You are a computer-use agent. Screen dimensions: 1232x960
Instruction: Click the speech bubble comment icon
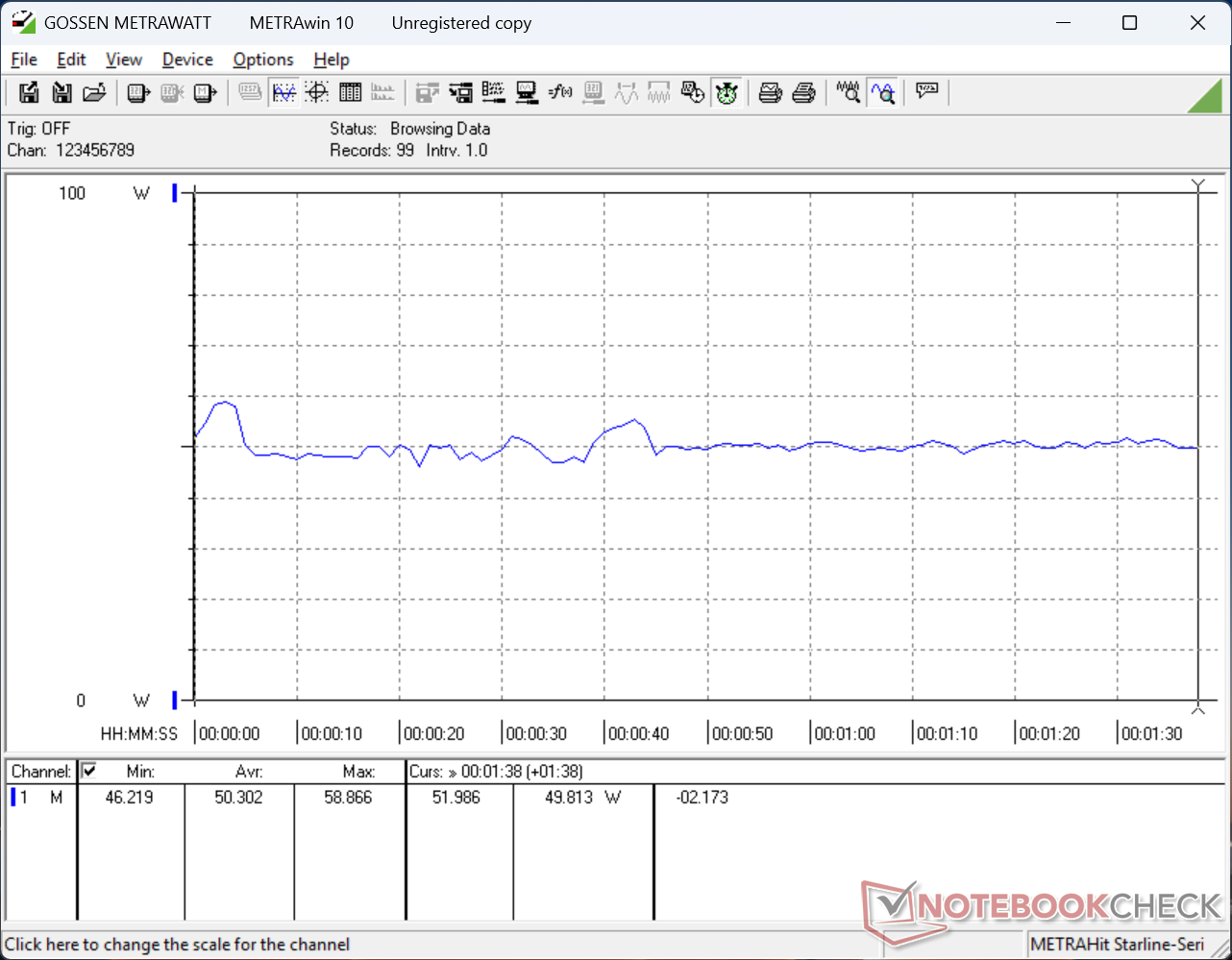pyautogui.click(x=926, y=92)
